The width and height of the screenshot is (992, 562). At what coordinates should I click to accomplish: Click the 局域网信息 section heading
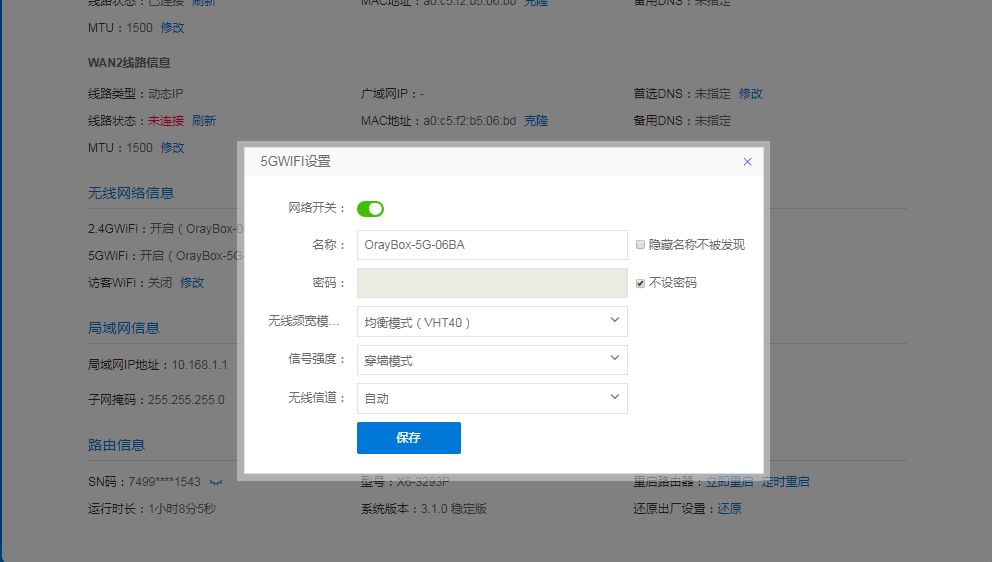tap(123, 328)
